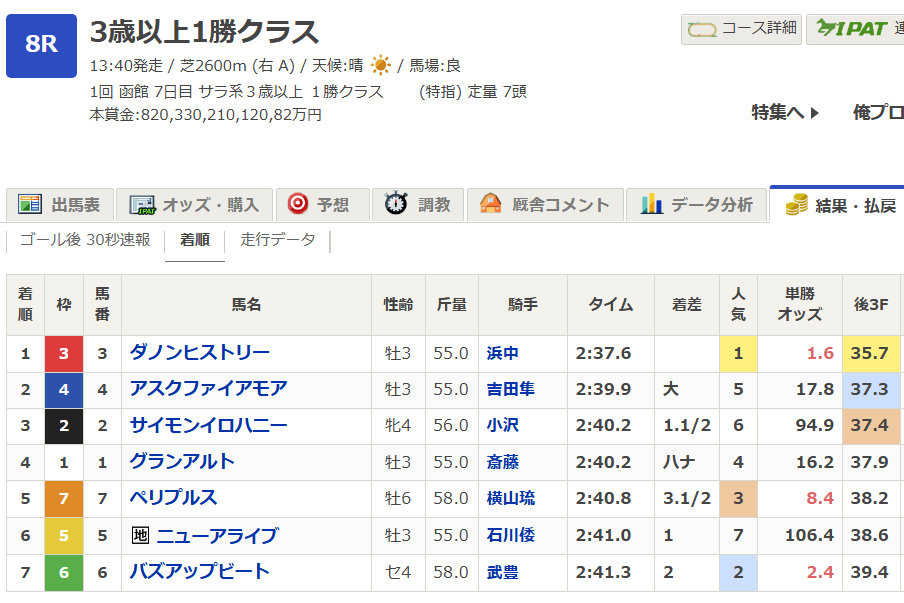Click the odds purchase IPAT screen icon

(142, 205)
